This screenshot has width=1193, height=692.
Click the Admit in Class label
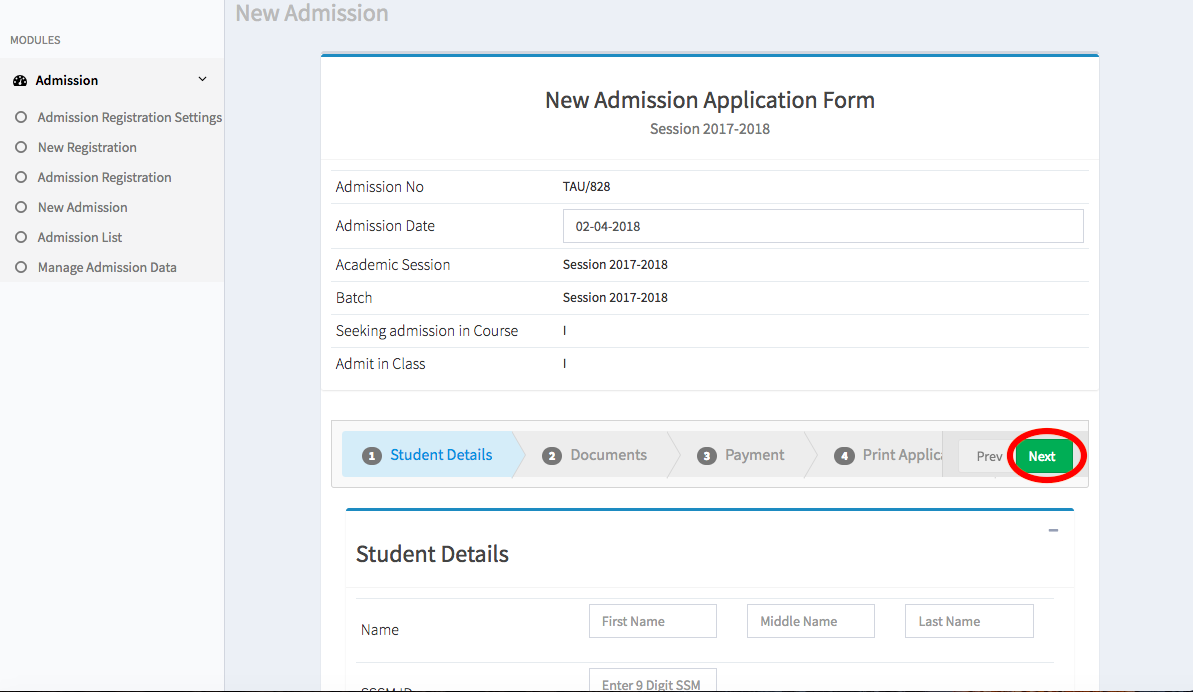coord(380,363)
